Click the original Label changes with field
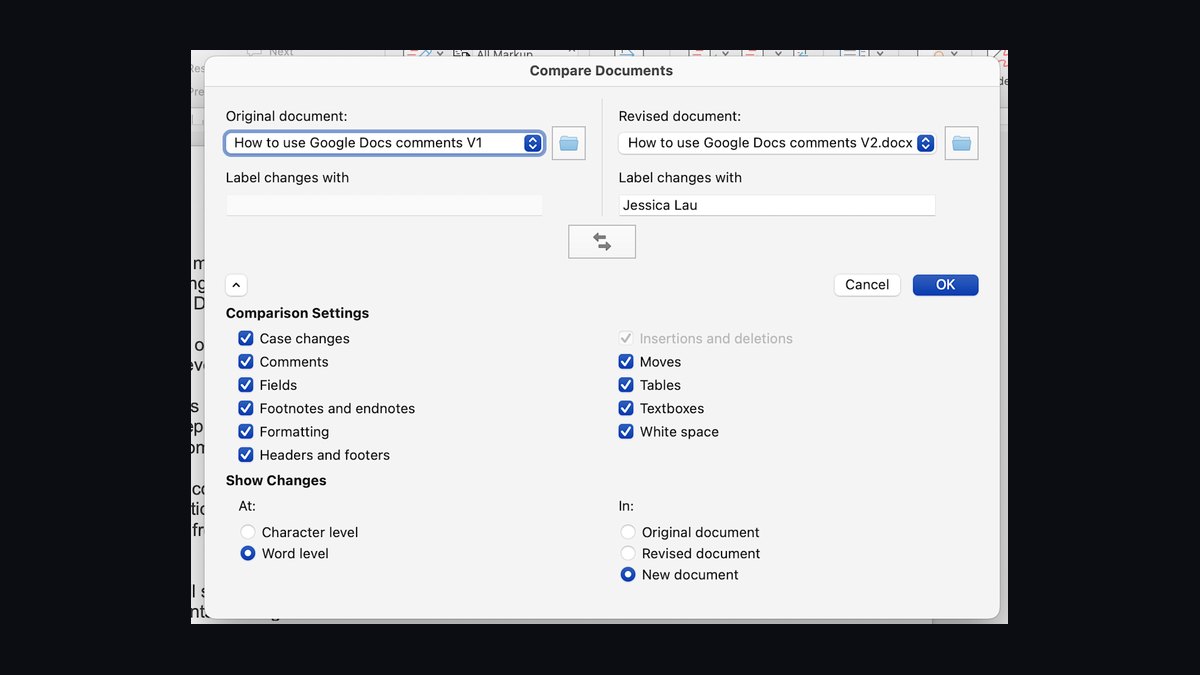Viewport: 1200px width, 675px height. pyautogui.click(x=384, y=205)
